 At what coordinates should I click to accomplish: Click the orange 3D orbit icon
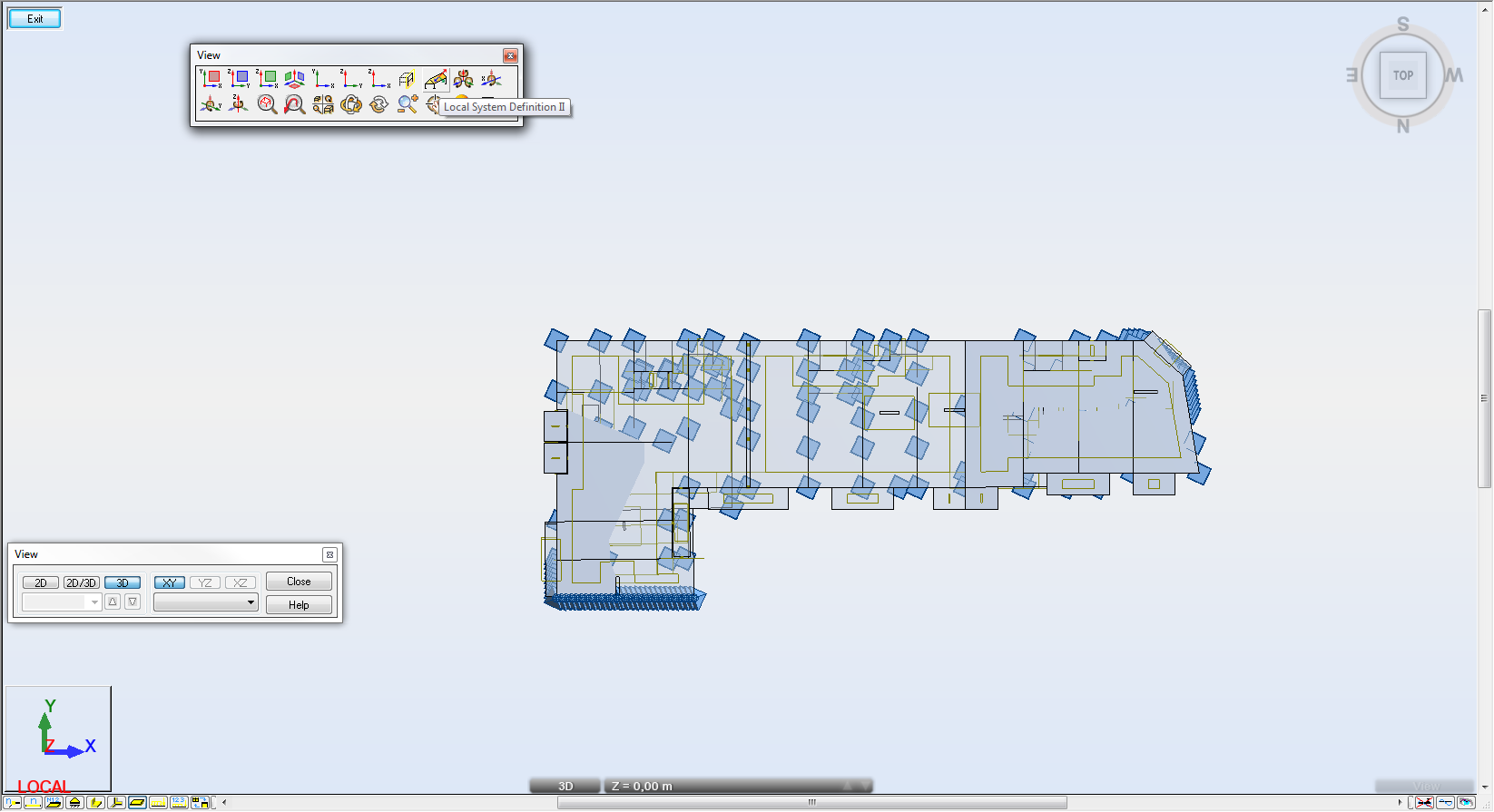pos(351,104)
